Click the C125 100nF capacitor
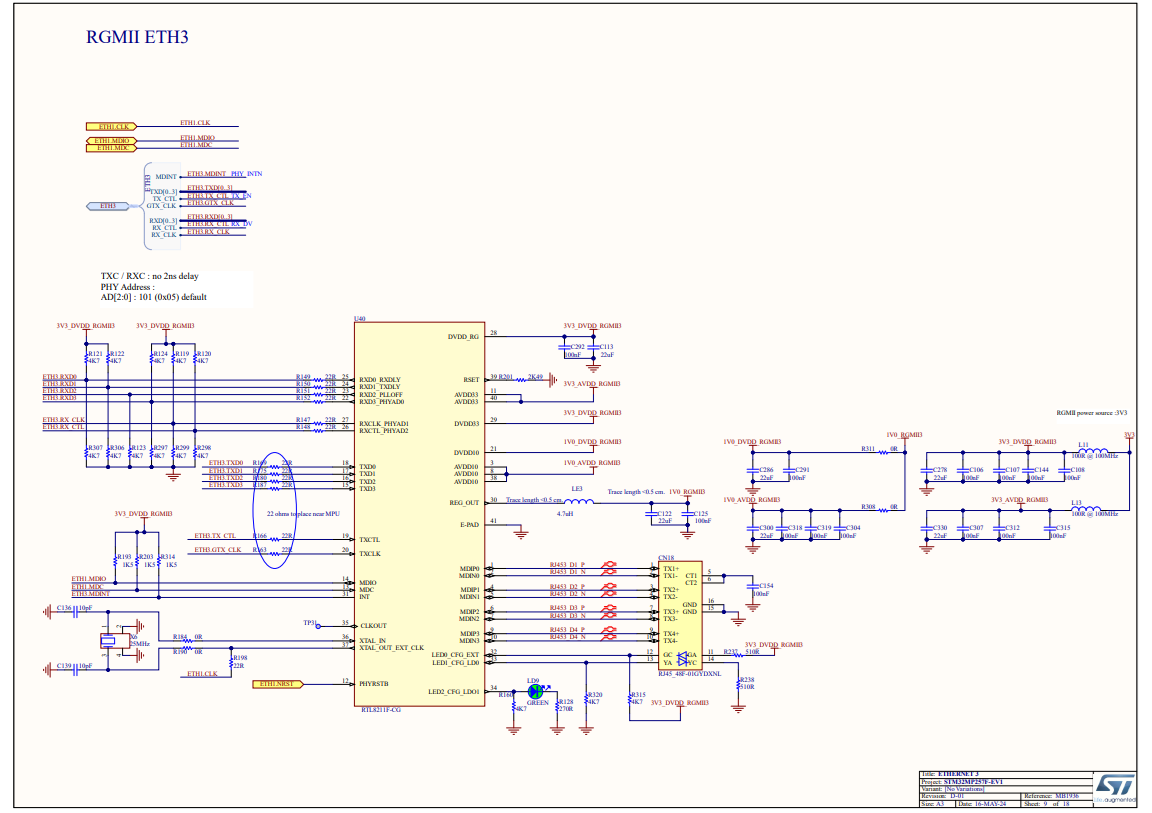This screenshot has height=813, width=1152. click(688, 515)
